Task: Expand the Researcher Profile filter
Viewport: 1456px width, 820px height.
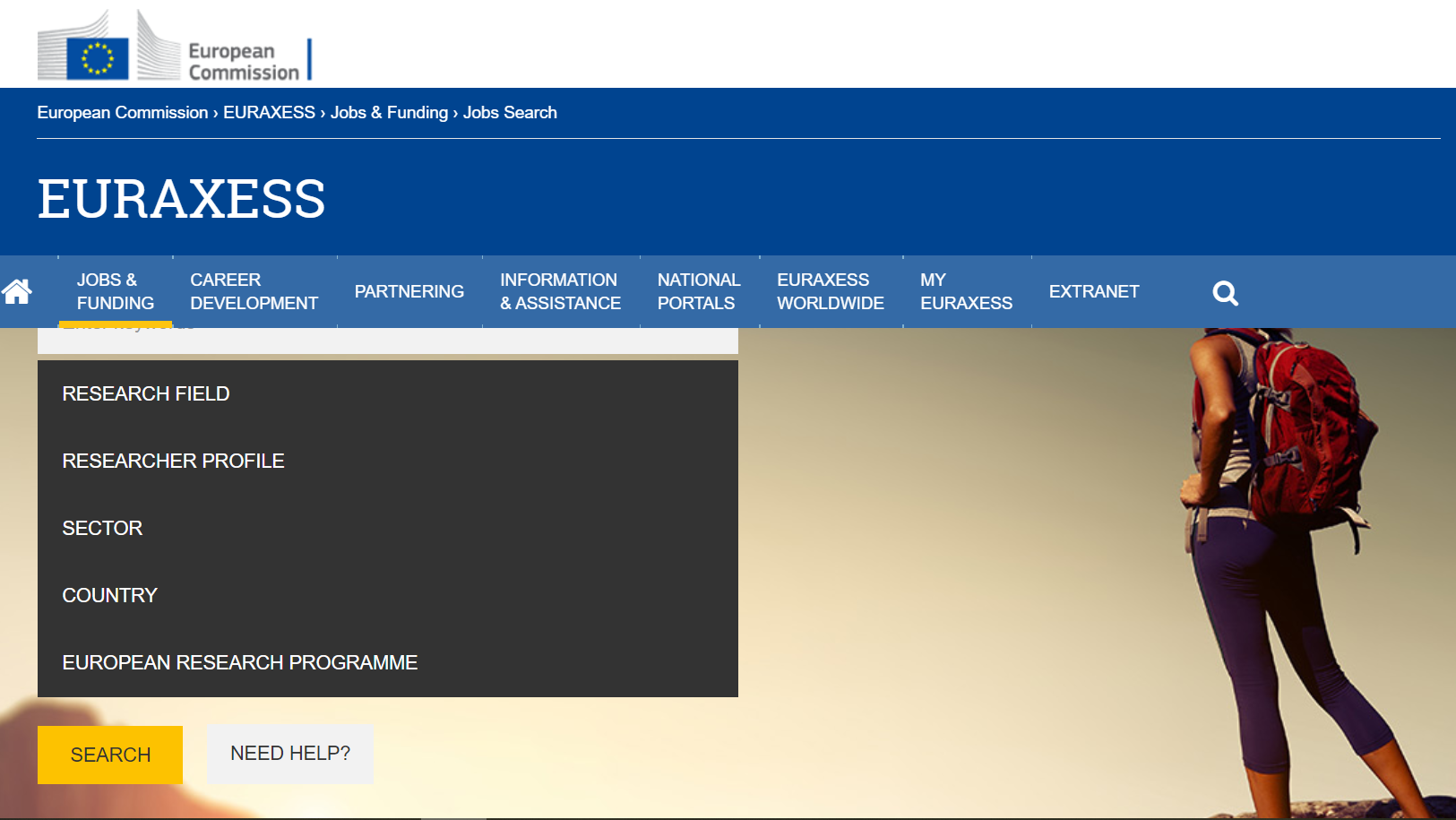Action: (x=388, y=462)
